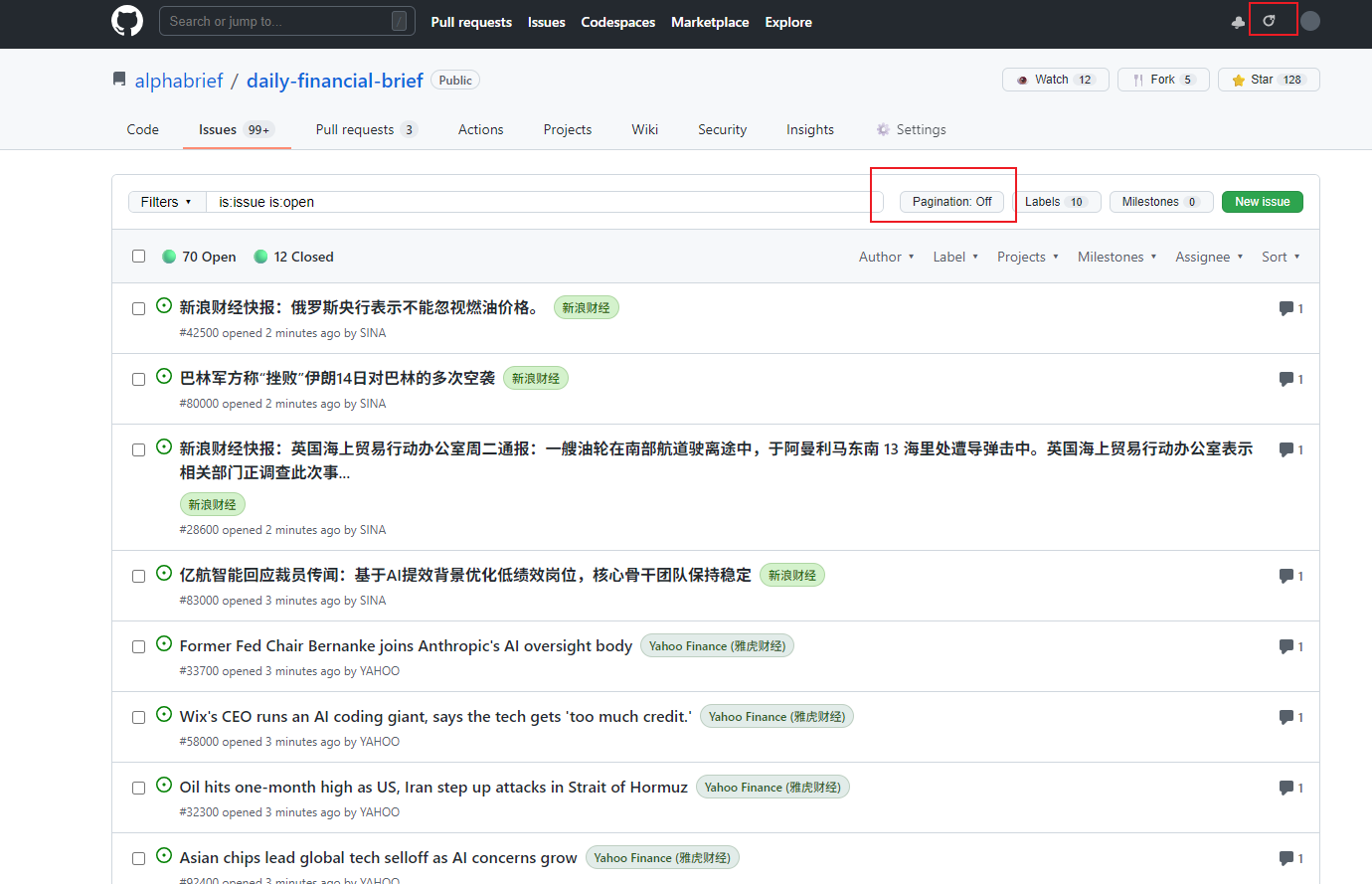Show the 12 Closed issues
This screenshot has width=1372, height=884.
click(294, 257)
